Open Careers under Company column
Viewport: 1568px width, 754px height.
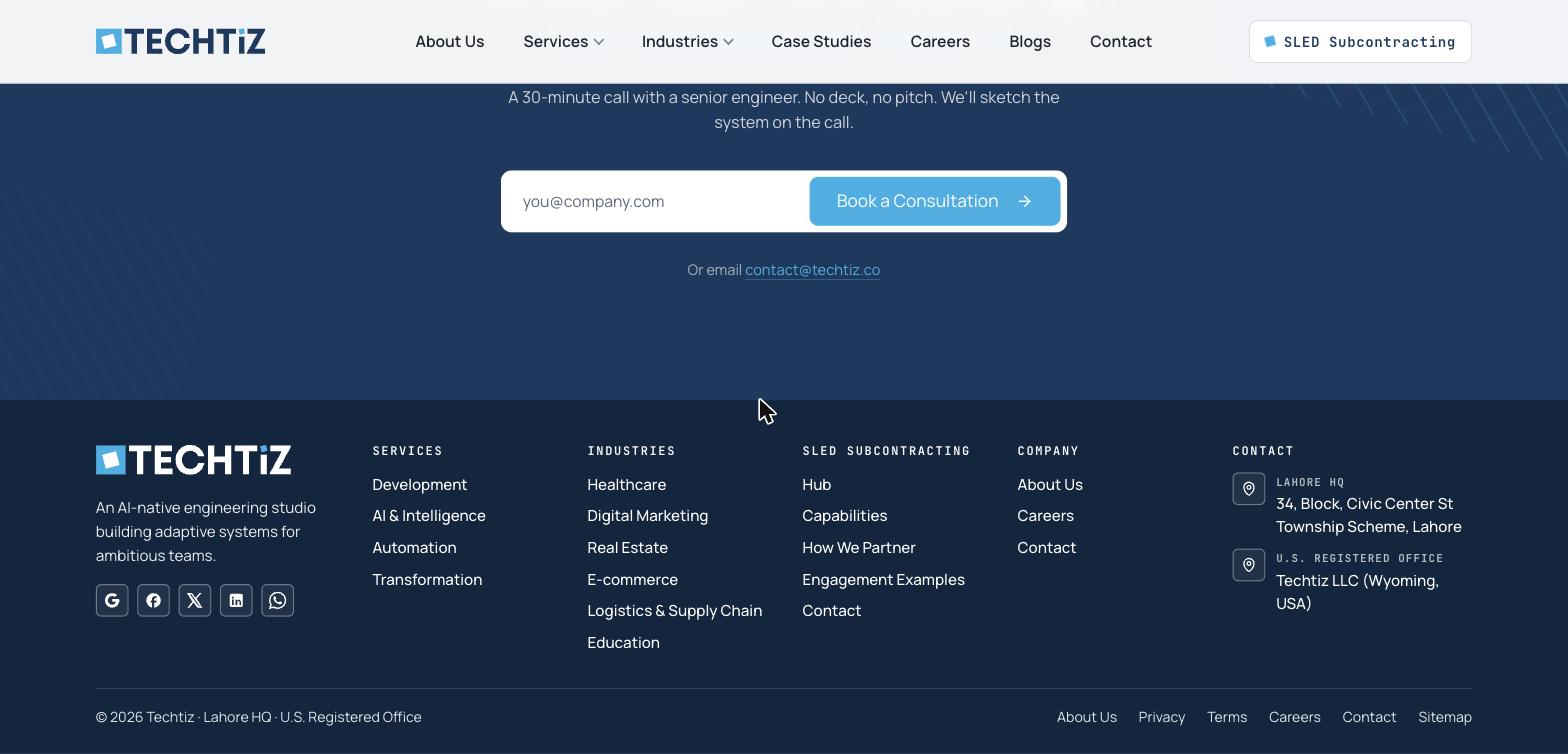pyautogui.click(x=1046, y=516)
